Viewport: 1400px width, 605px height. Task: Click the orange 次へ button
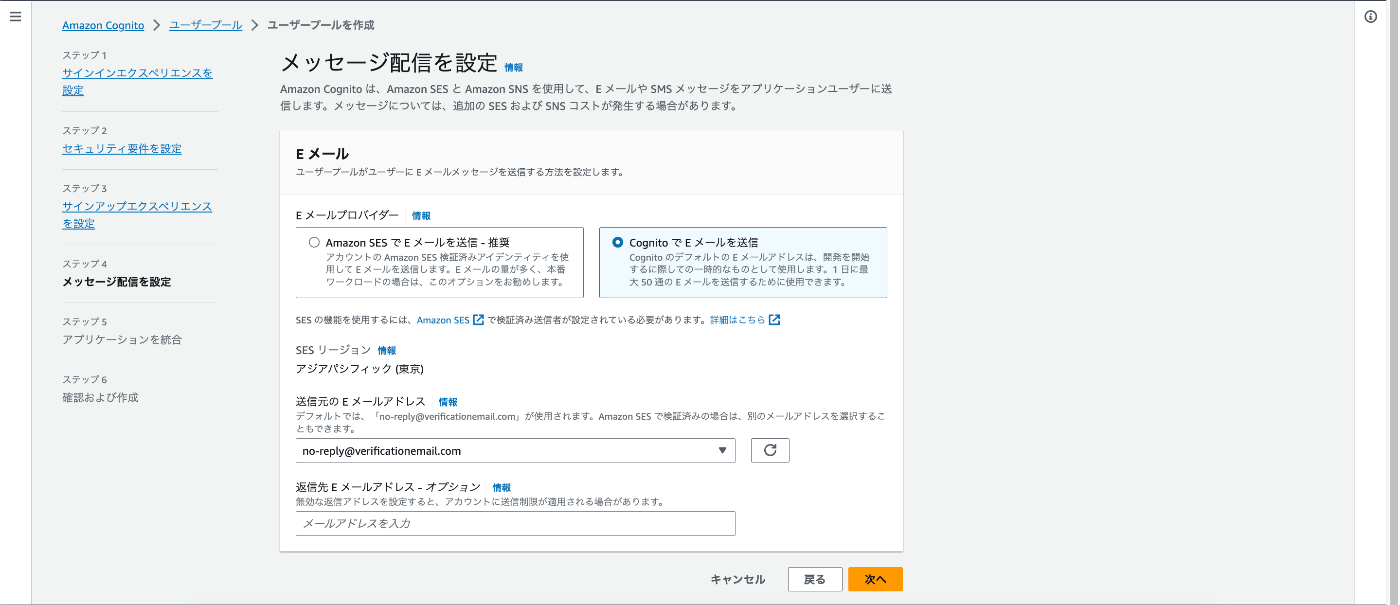coord(876,579)
